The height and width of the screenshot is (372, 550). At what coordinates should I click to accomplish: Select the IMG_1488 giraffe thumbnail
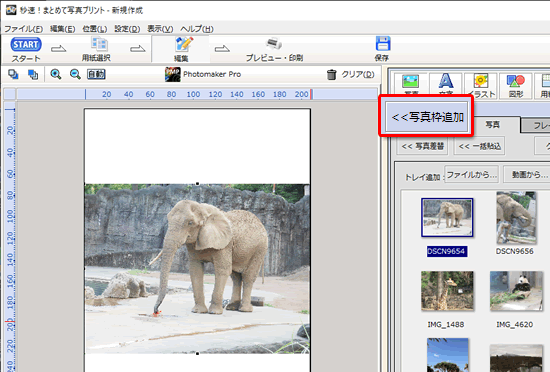[447, 291]
